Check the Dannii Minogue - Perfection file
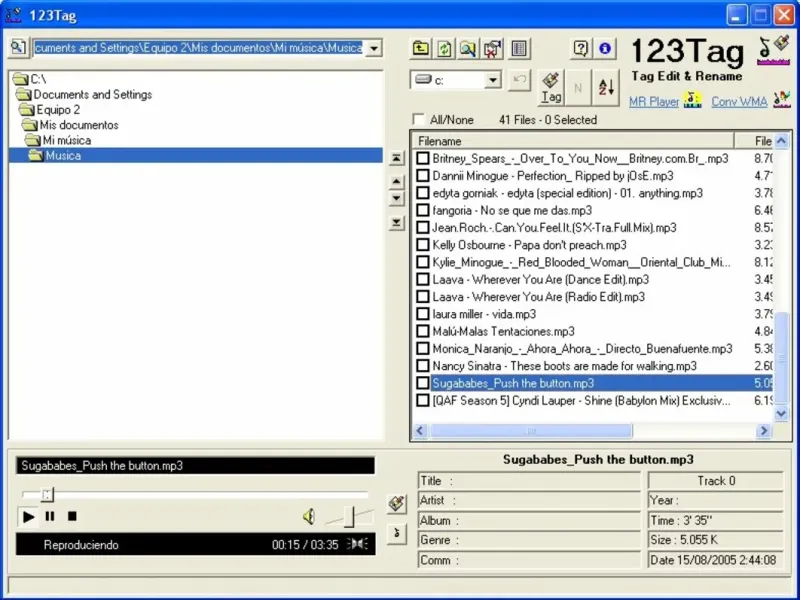Screen dimensions: 800x600 click(x=422, y=176)
